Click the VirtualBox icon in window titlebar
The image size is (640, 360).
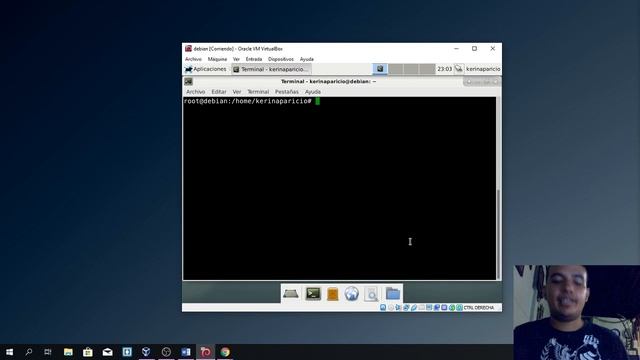click(x=188, y=49)
